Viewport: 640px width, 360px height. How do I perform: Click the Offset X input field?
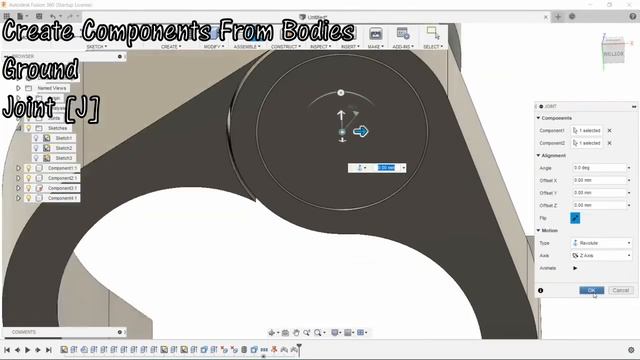(x=599, y=180)
